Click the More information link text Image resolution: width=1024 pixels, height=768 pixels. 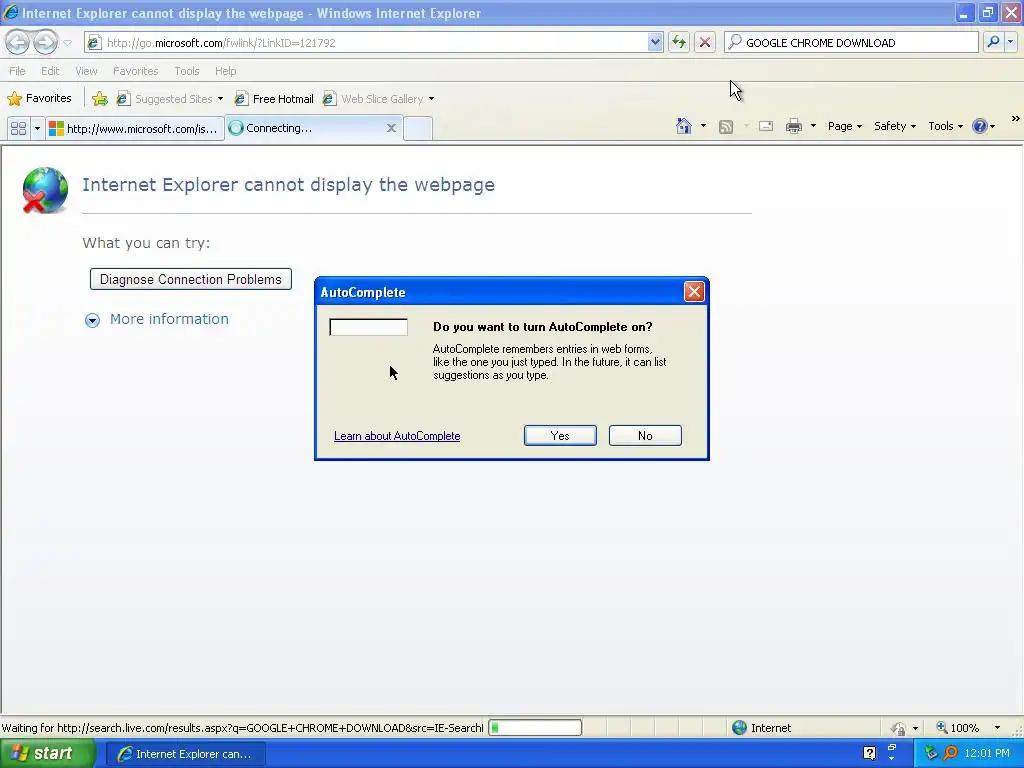(x=169, y=319)
